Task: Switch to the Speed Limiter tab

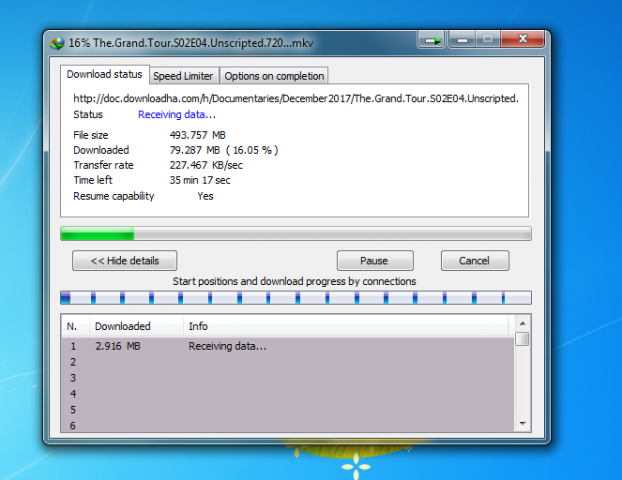Action: pyautogui.click(x=183, y=76)
